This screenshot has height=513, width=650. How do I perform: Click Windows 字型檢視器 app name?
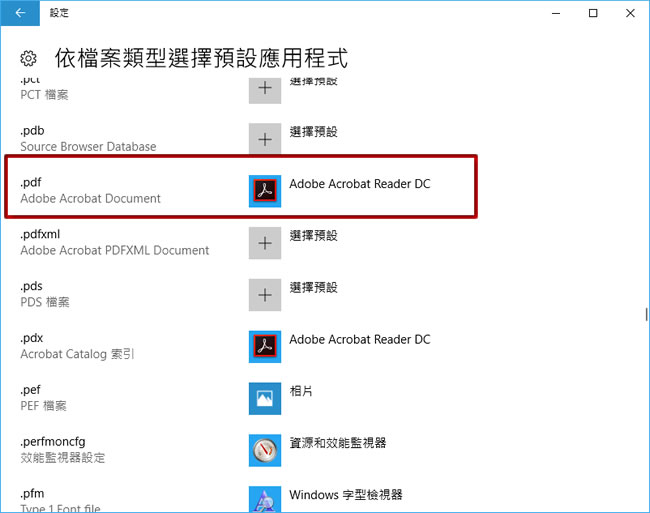click(x=346, y=494)
